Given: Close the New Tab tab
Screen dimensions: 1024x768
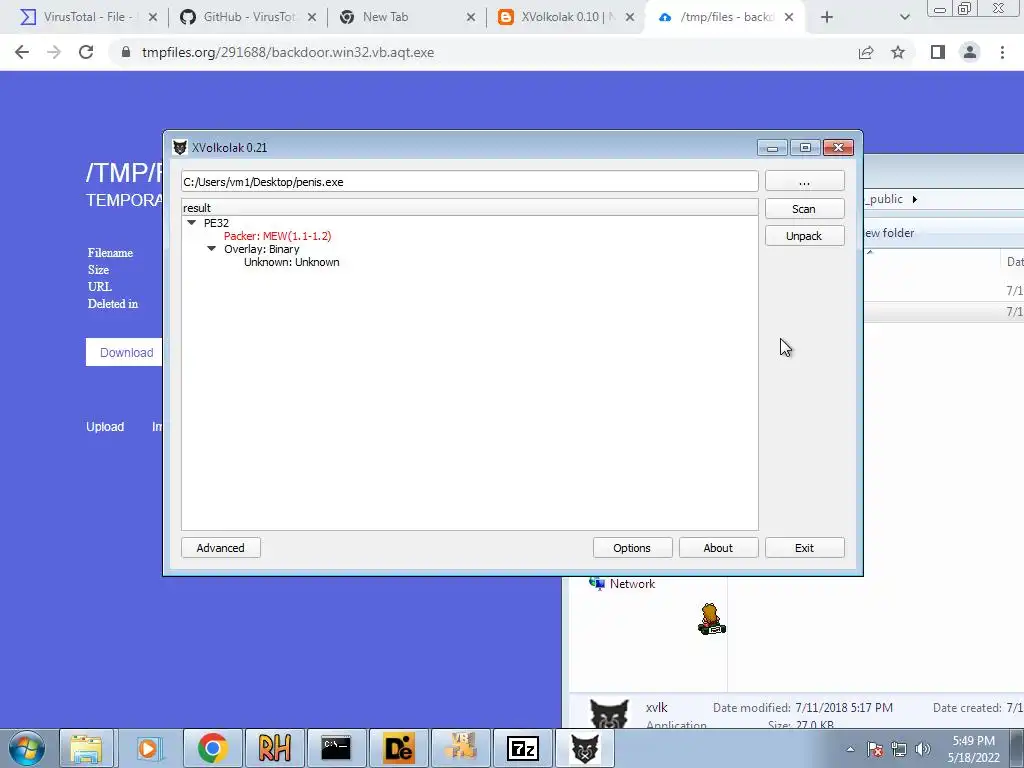Looking at the screenshot, I should (x=471, y=18).
